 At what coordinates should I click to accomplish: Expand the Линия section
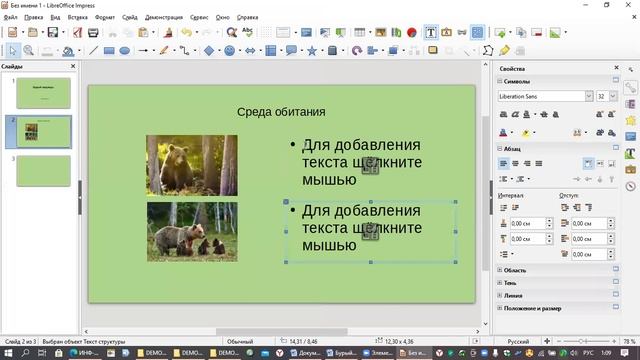500,296
